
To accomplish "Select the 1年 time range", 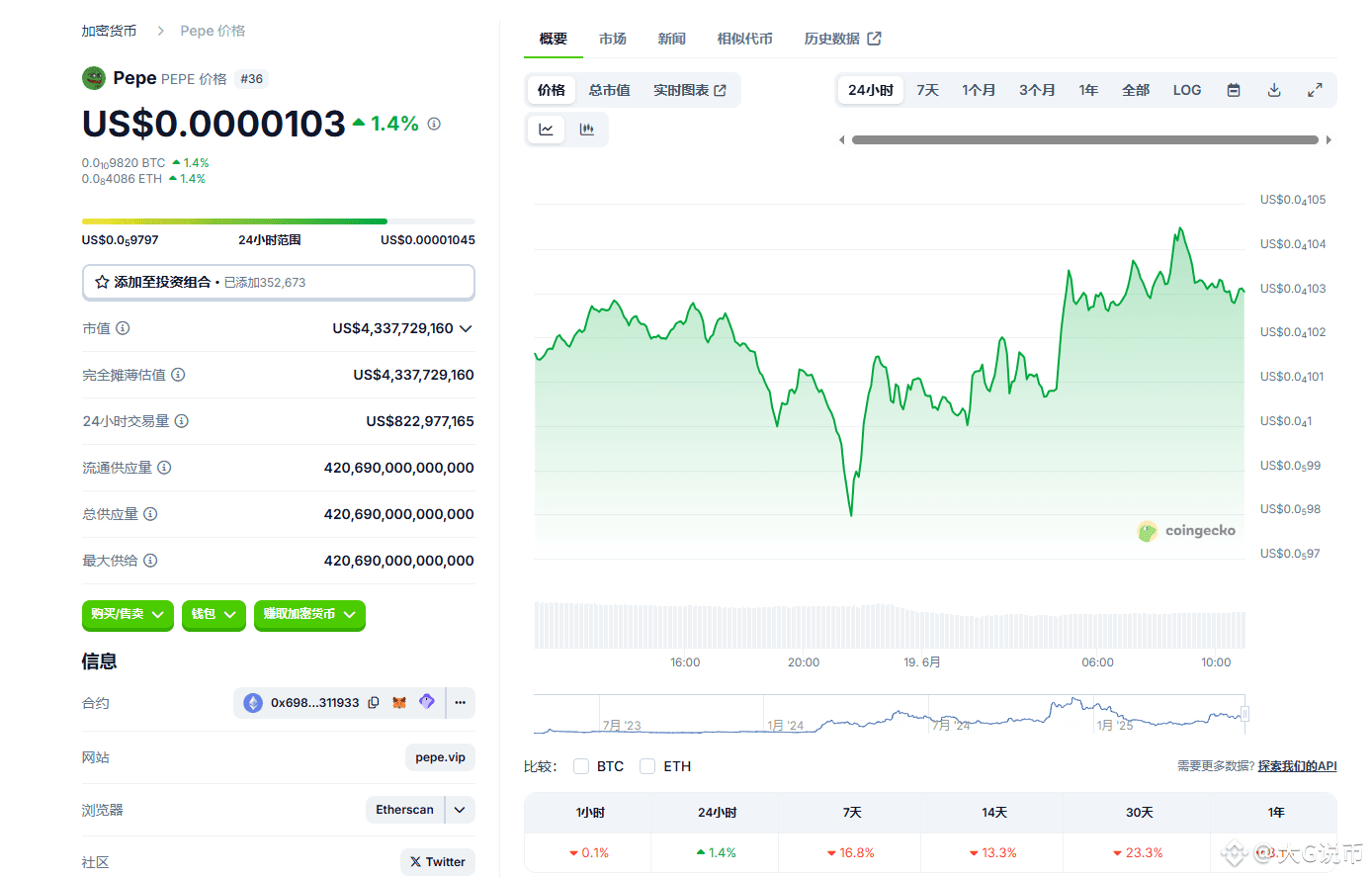I will point(1088,90).
